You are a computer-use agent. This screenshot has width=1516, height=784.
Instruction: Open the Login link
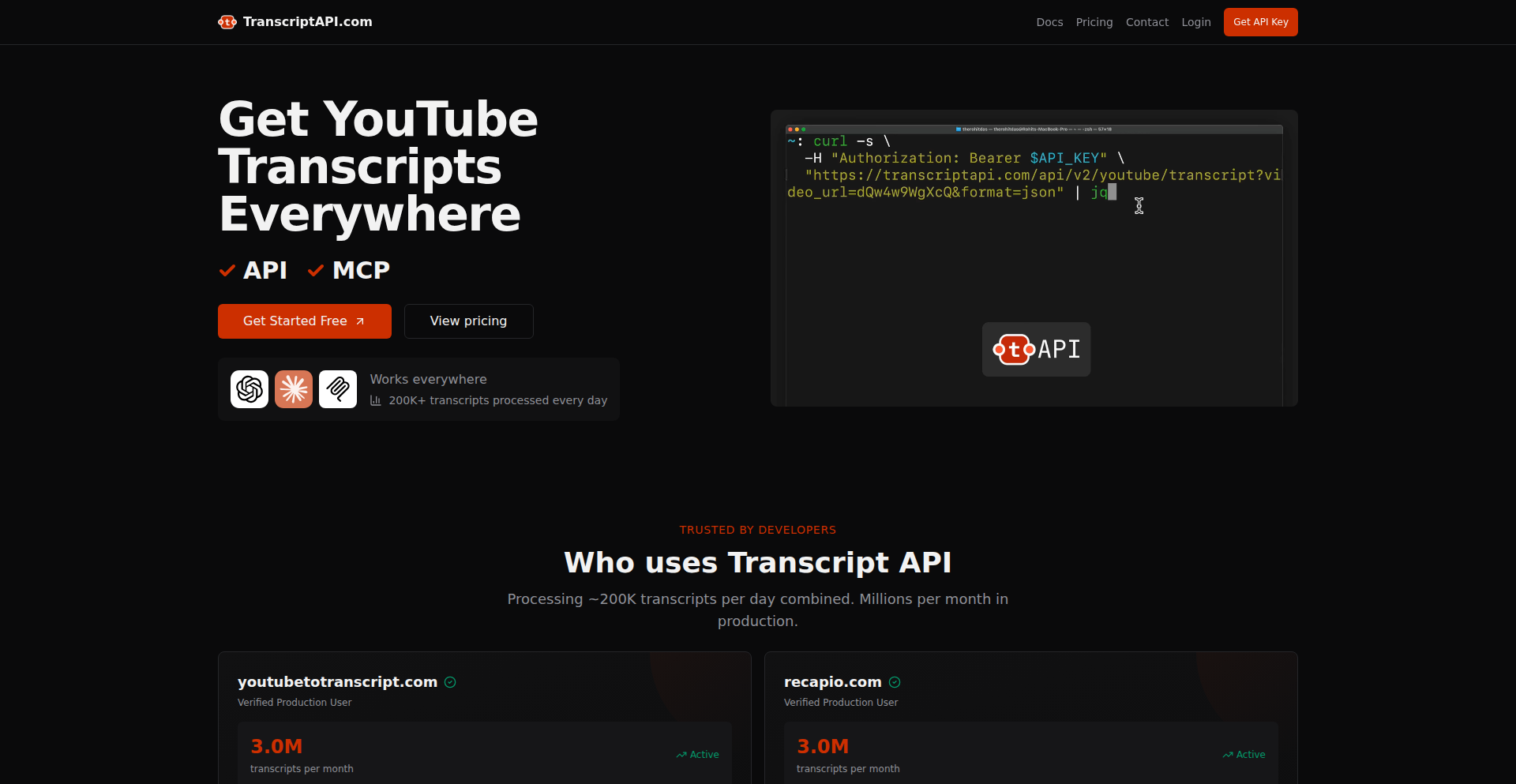pos(1195,22)
